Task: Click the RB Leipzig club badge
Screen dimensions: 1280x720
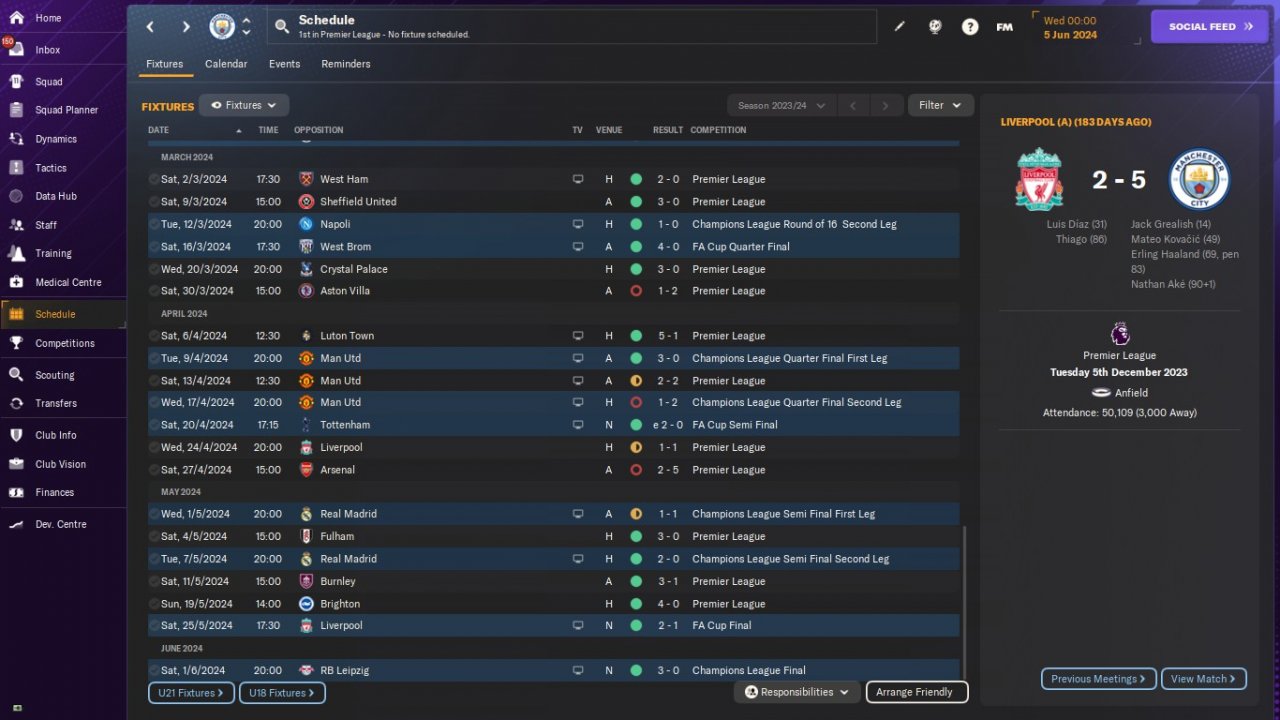Action: click(306, 670)
